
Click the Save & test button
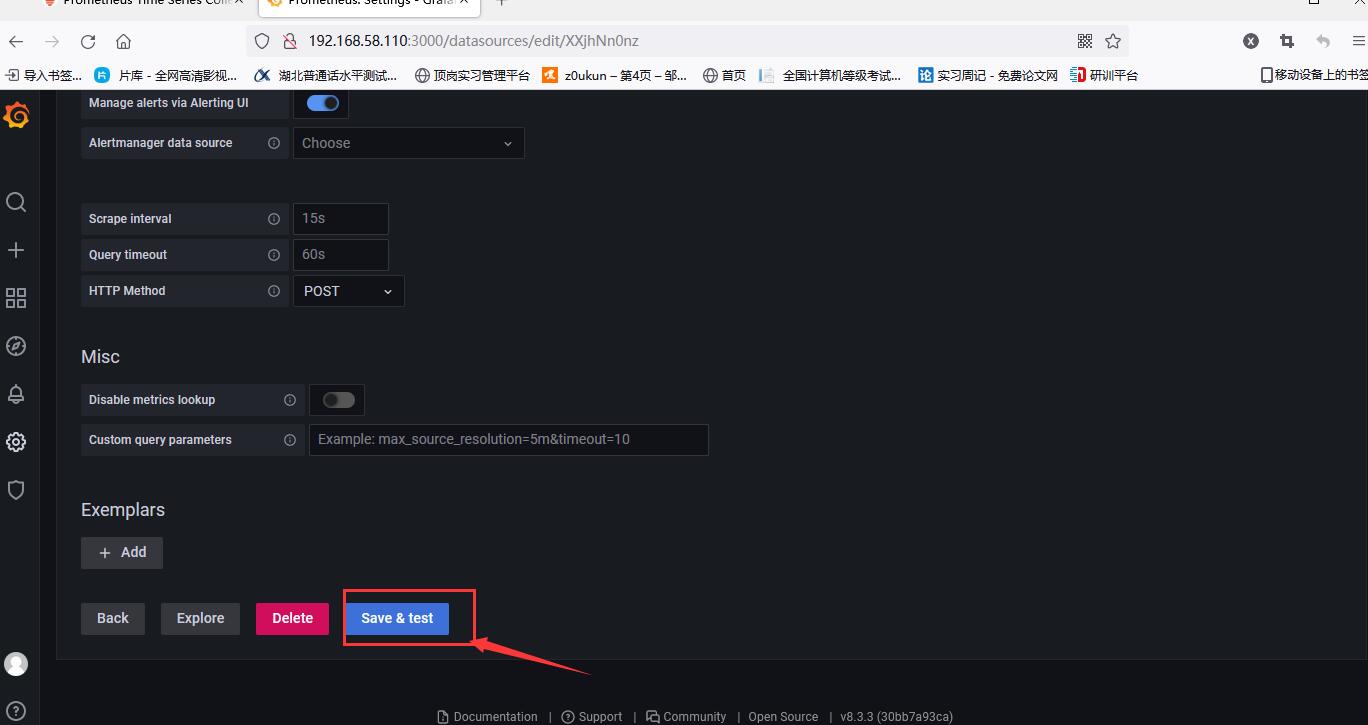(397, 618)
